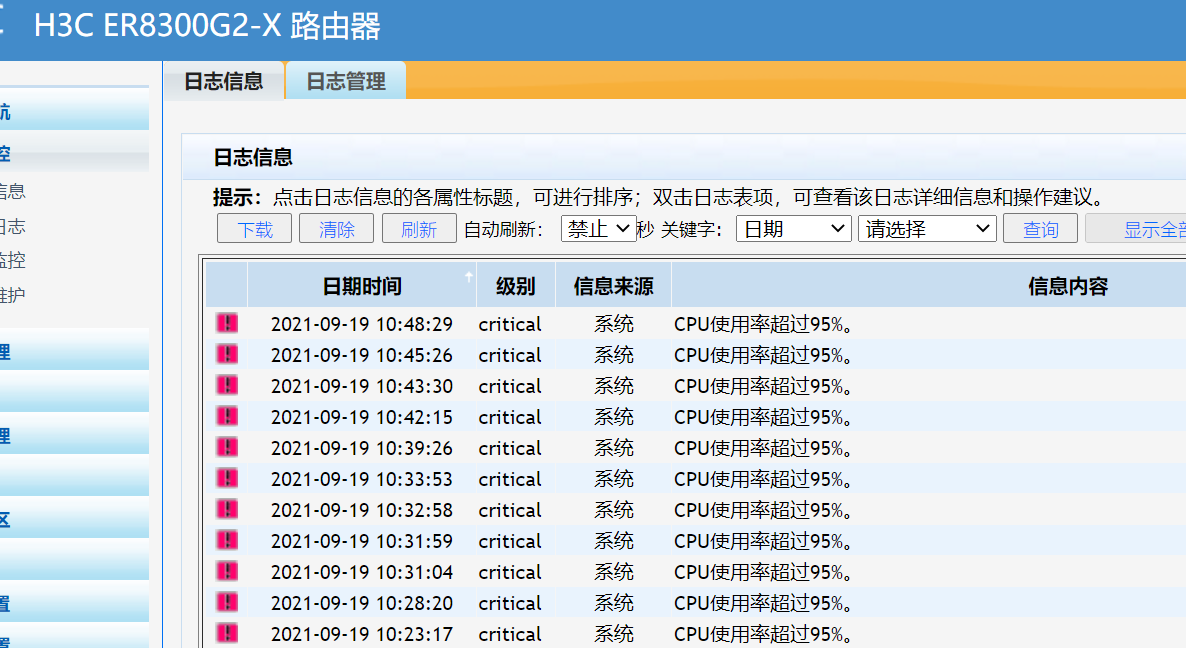Screen dimensions: 1186x648
Task: Click 系统 source in 10:39:26 row
Action: tap(613, 448)
